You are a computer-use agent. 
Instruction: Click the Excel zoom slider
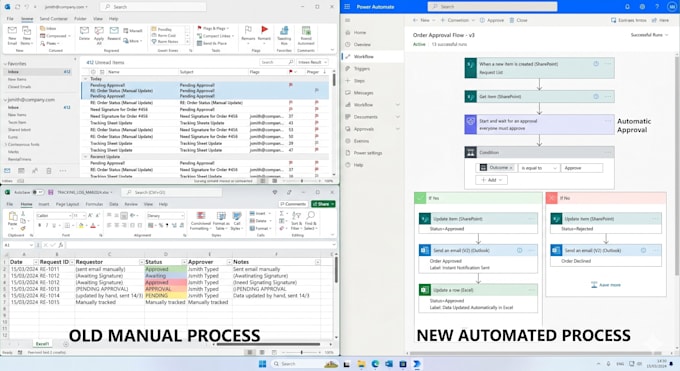click(301, 352)
